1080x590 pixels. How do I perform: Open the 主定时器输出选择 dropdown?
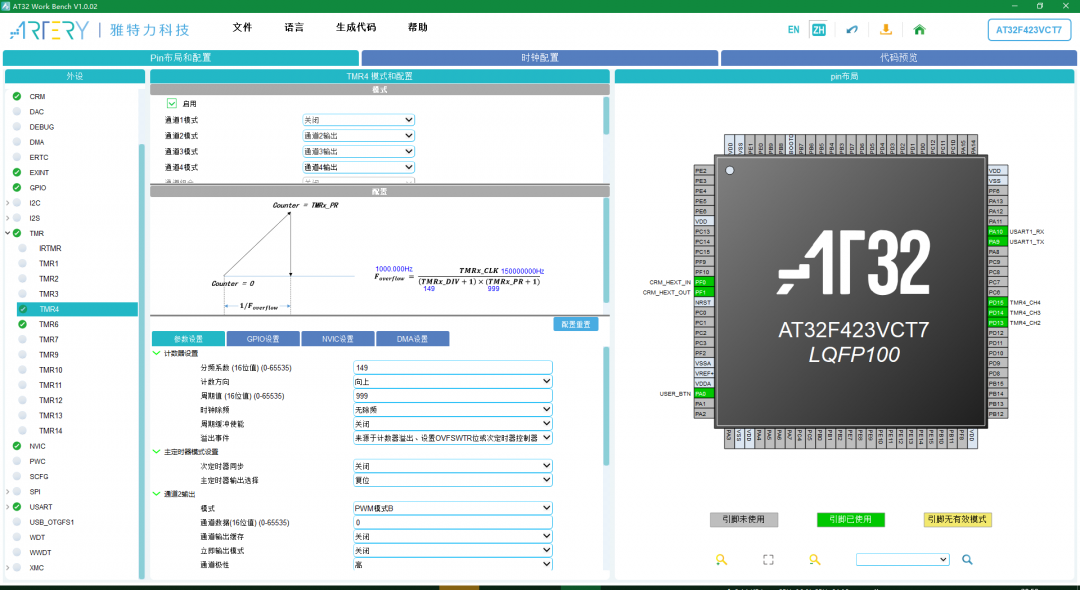[x=453, y=480]
